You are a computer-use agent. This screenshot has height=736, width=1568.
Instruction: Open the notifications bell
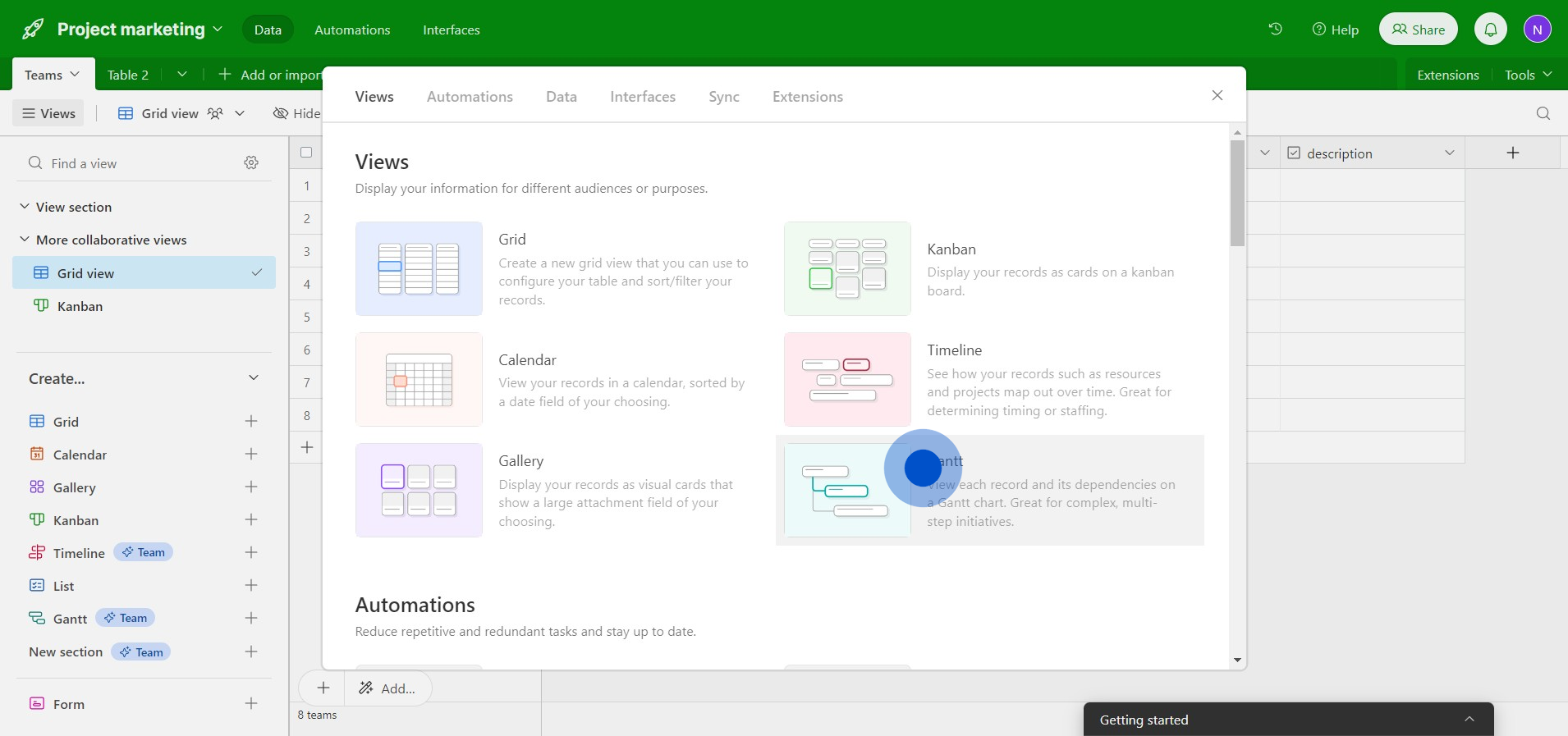click(x=1491, y=30)
